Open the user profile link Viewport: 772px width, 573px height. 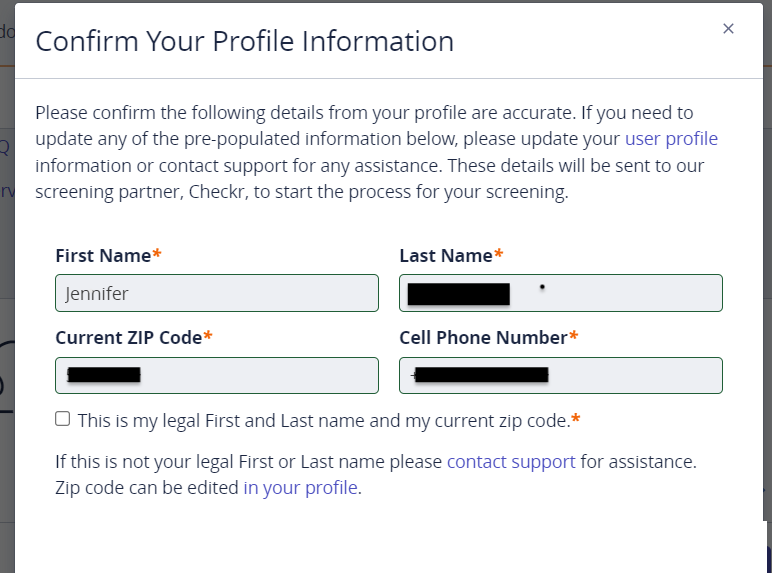point(671,139)
